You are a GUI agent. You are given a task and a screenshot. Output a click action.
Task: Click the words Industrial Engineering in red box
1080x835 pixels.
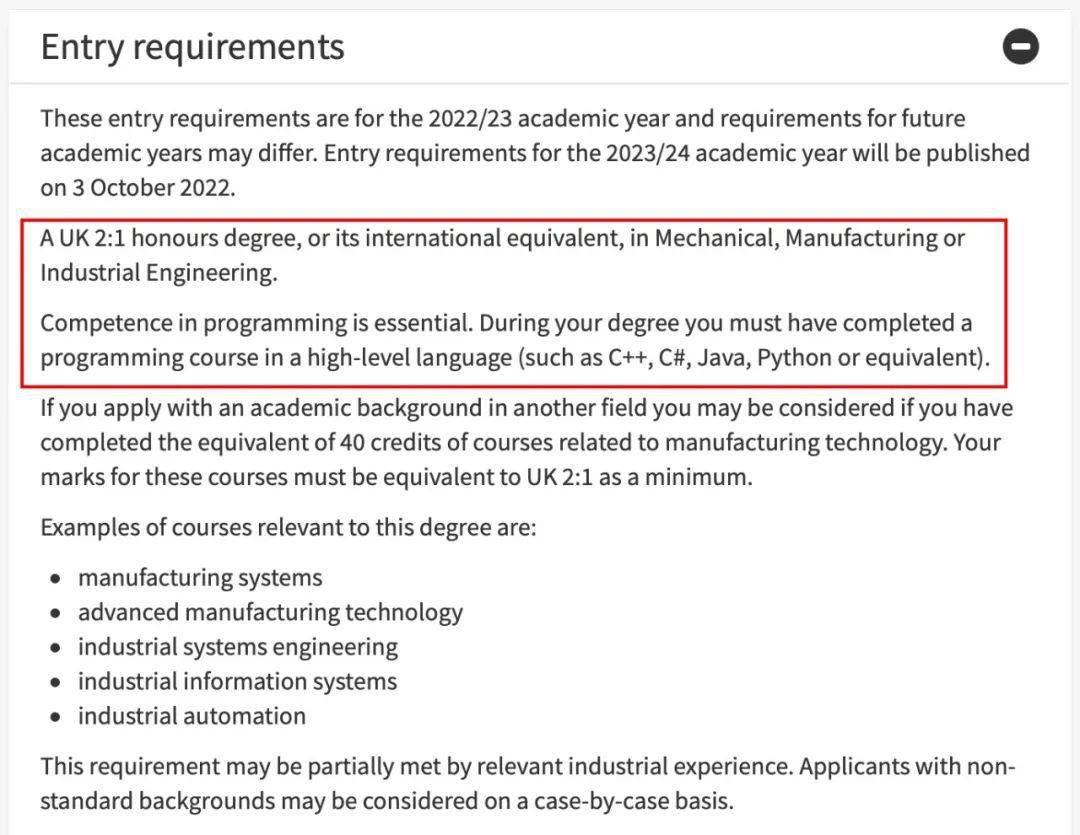(157, 273)
